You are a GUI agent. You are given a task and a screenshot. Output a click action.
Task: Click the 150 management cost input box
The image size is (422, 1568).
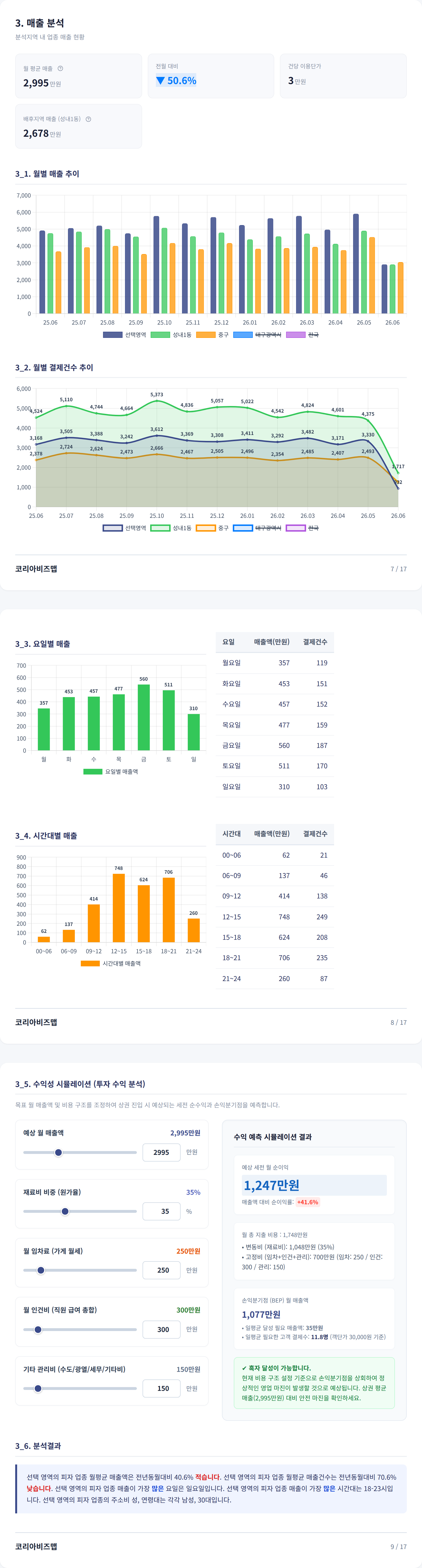tap(161, 1389)
